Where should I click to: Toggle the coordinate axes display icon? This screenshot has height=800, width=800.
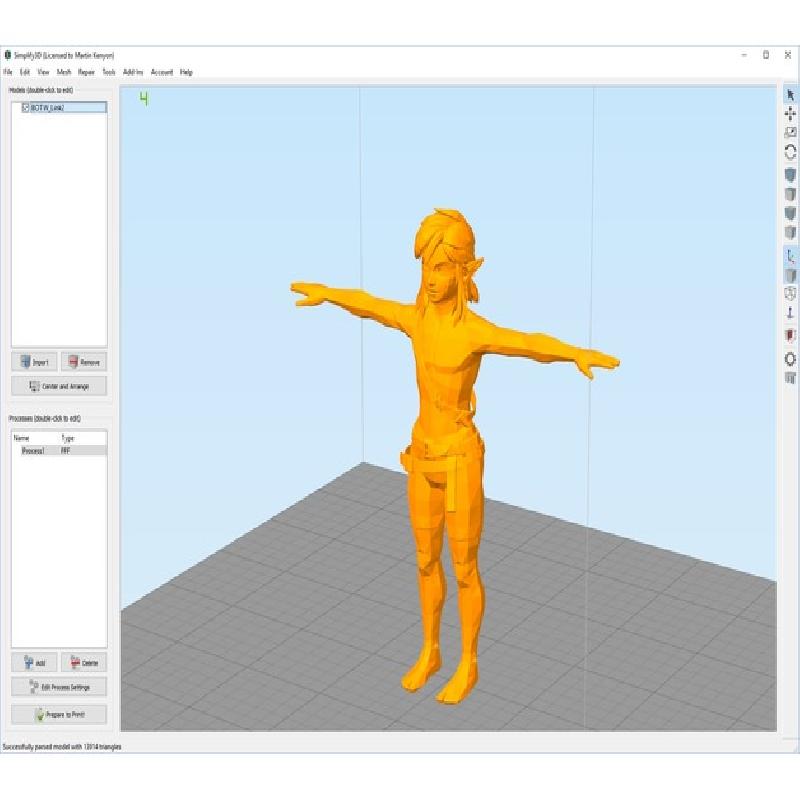pyautogui.click(x=790, y=255)
